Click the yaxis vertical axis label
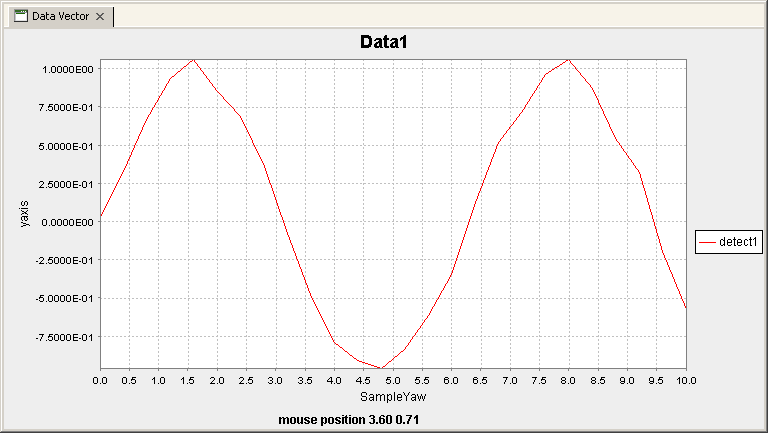The image size is (768, 433). tap(26, 213)
